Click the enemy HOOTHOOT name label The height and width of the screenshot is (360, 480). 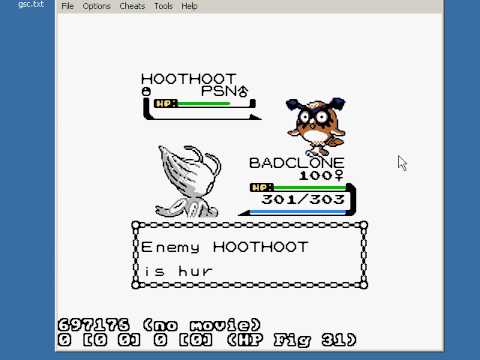coord(189,79)
